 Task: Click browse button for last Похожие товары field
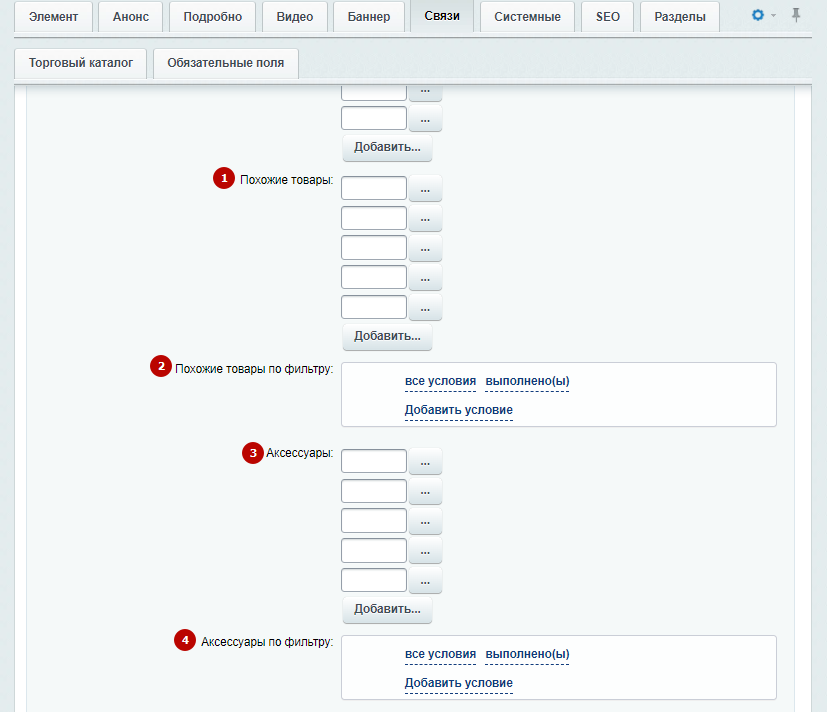pyautogui.click(x=425, y=308)
